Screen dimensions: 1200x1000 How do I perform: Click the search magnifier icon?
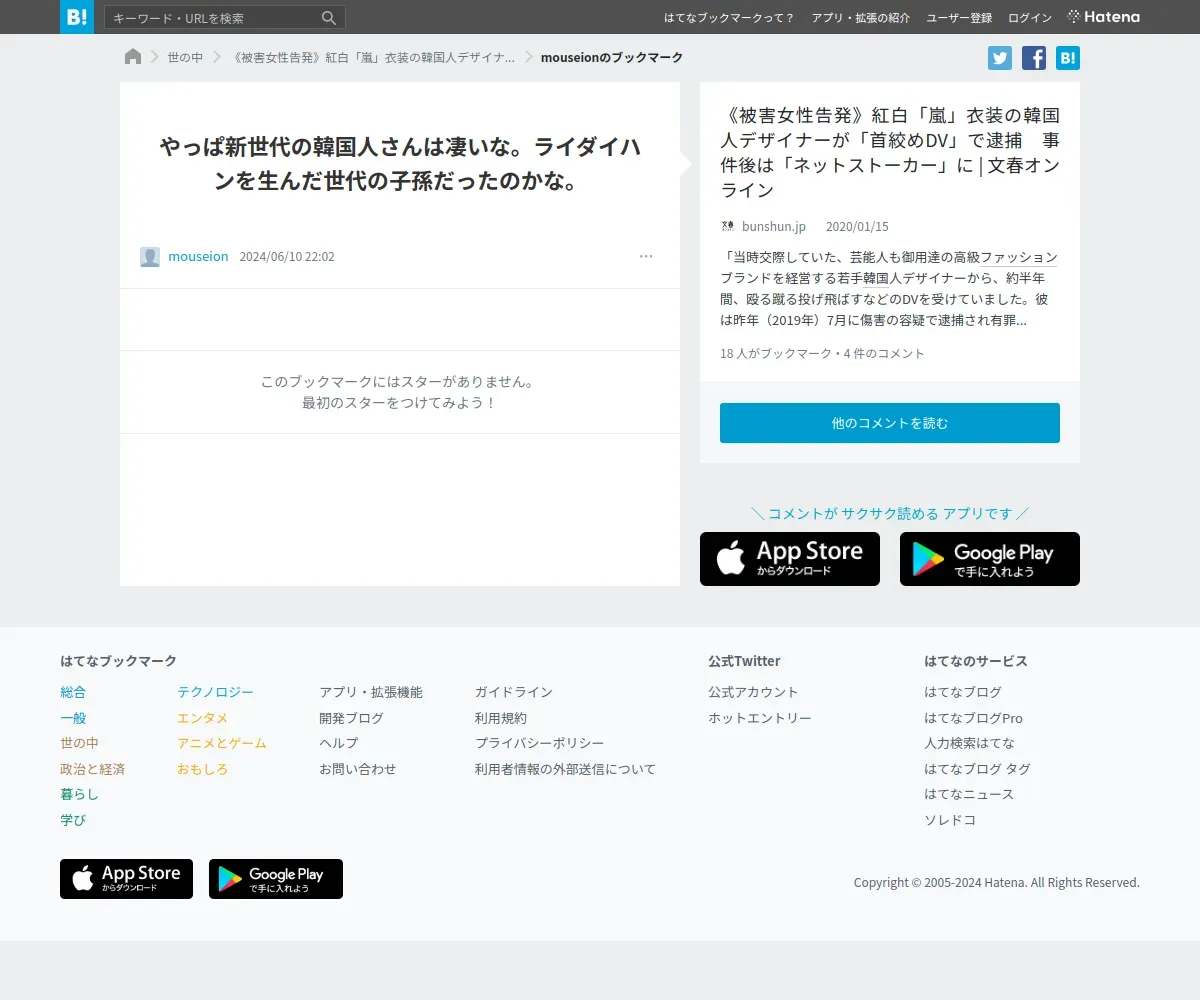pyautogui.click(x=329, y=18)
